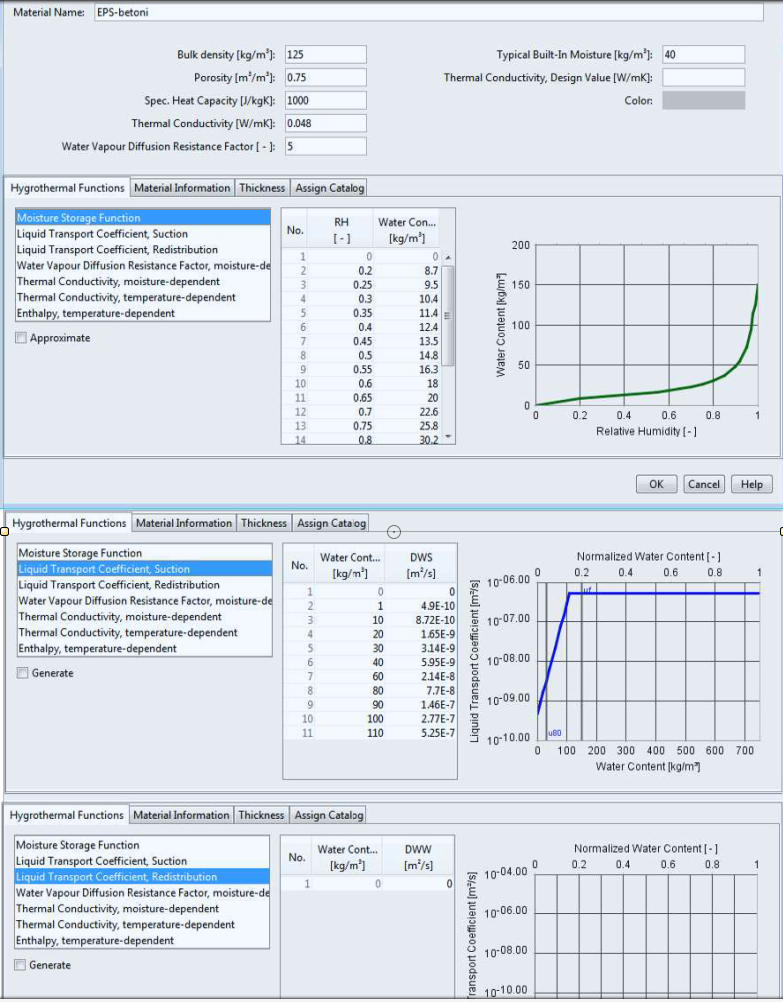Select Moisture Storage Function in the bottom list
The width and height of the screenshot is (783, 1002).
coord(78,845)
